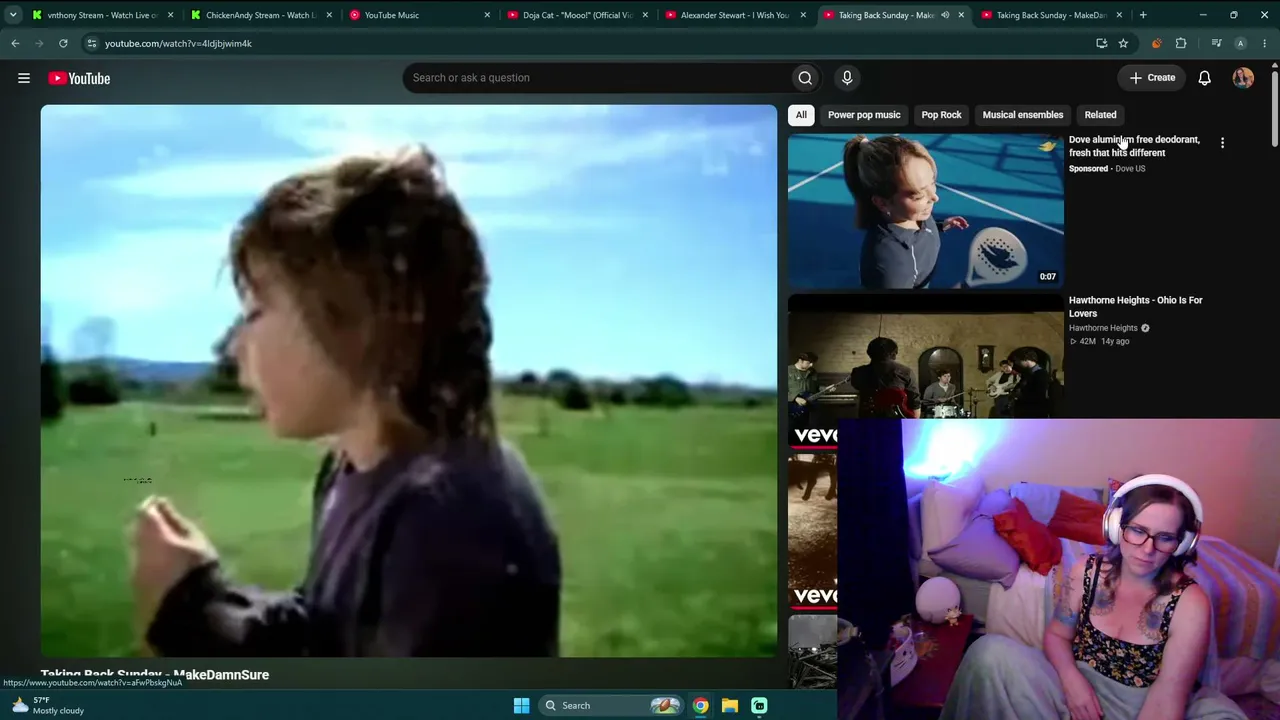The height and width of the screenshot is (720, 1280).
Task: Click the main video player to pause
Action: coord(409,381)
